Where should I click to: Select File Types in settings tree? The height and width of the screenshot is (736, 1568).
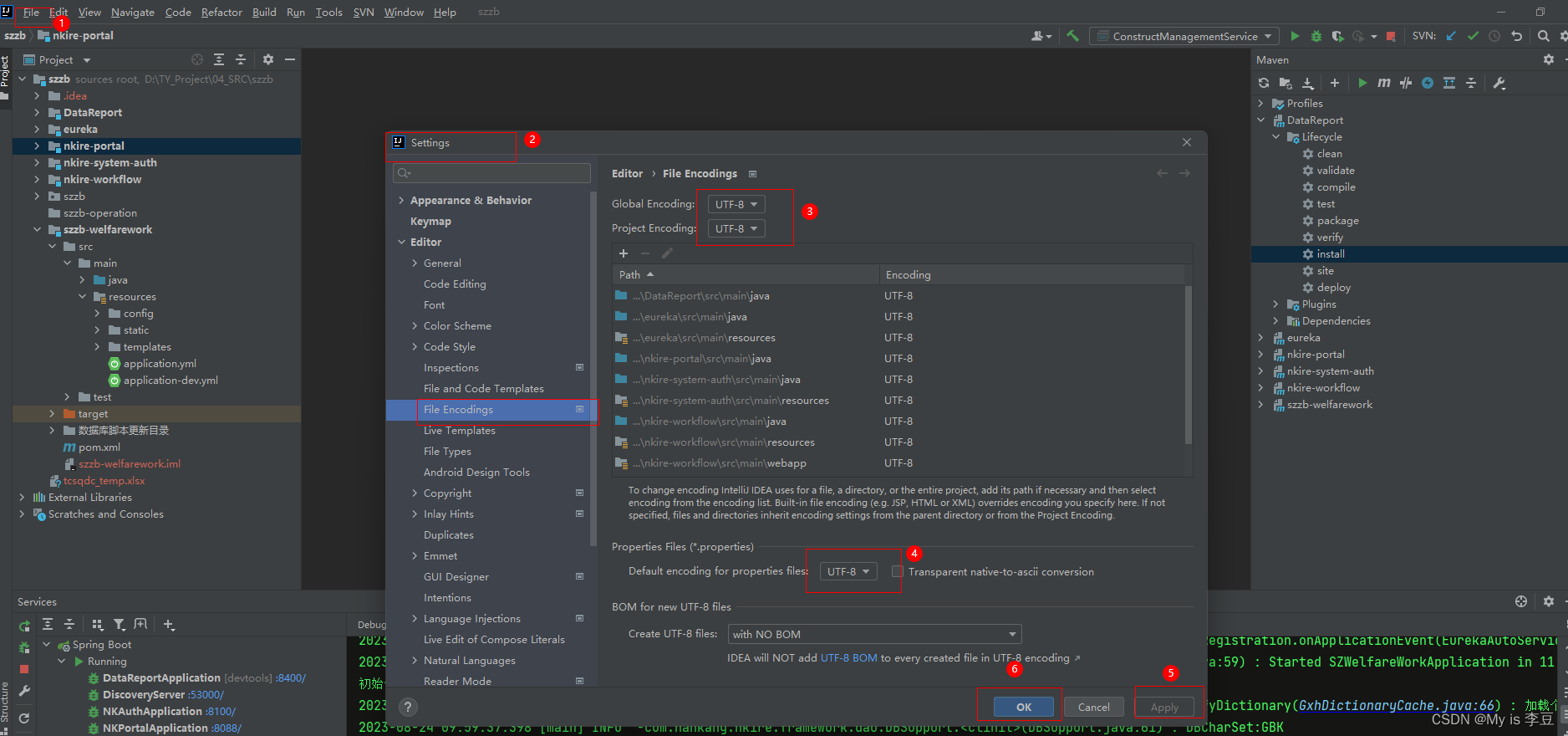[447, 451]
